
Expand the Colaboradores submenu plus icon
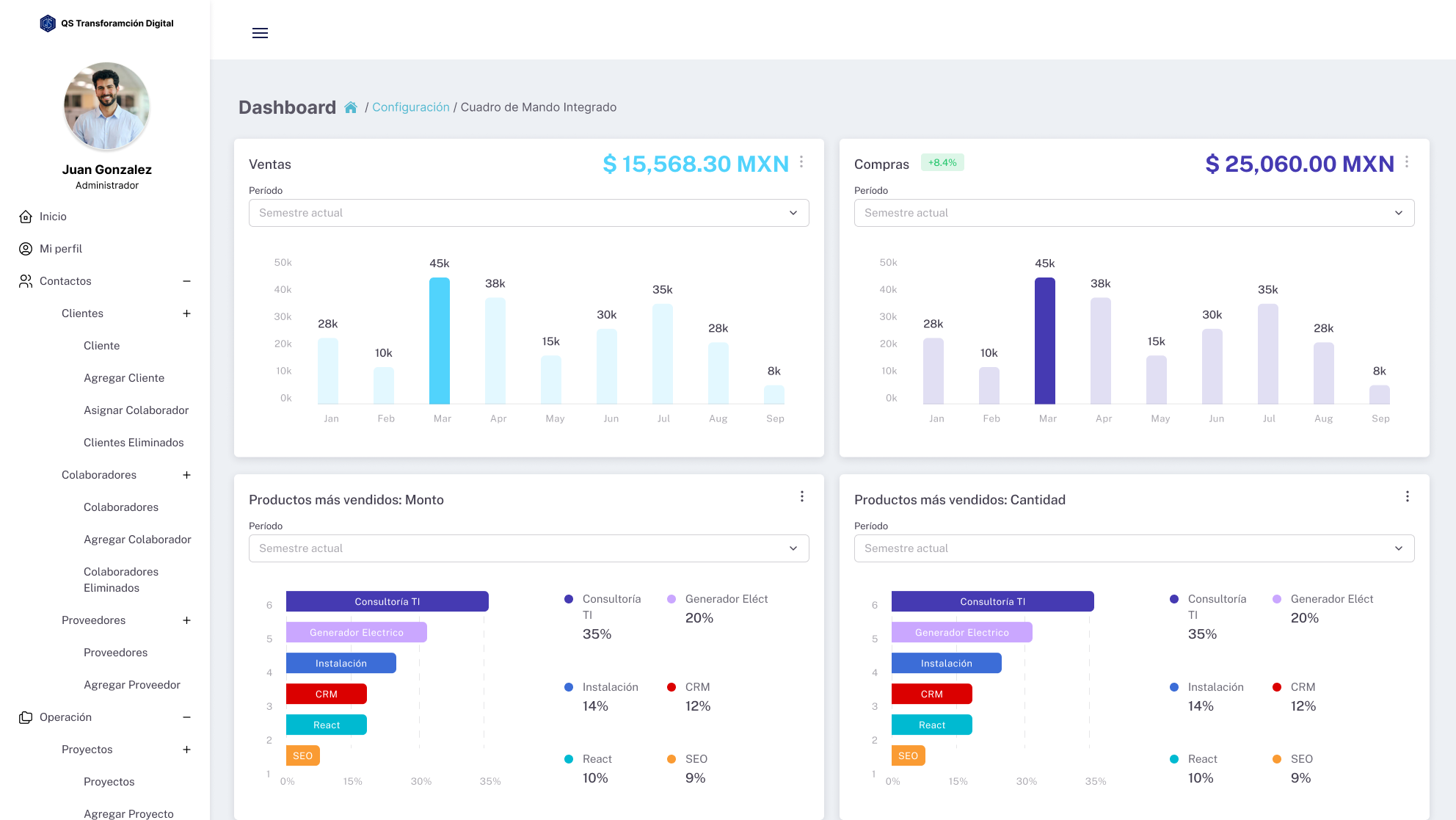pos(186,475)
